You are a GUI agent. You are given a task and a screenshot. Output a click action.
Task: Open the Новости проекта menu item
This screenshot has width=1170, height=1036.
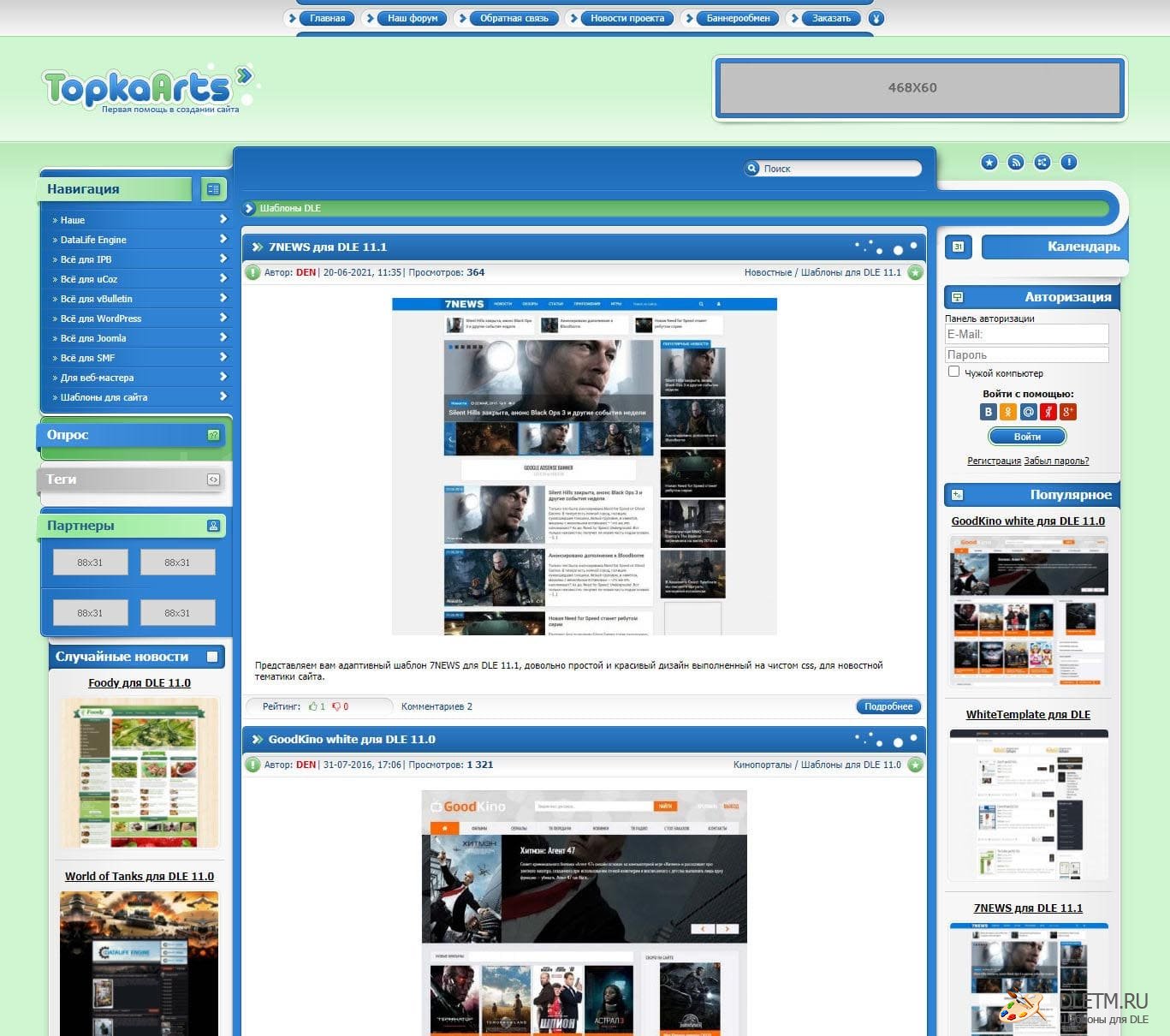tap(627, 18)
